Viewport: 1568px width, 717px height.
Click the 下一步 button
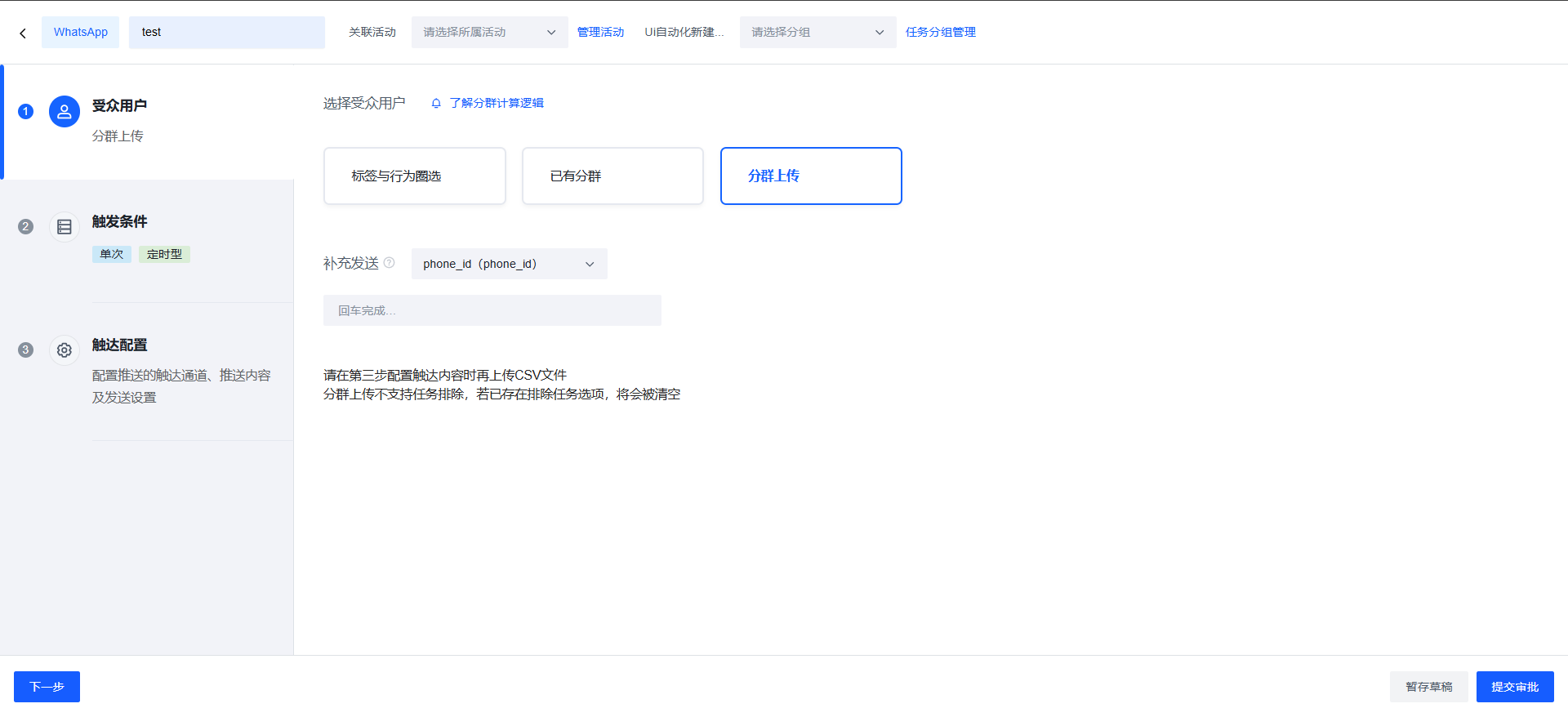tap(47, 687)
